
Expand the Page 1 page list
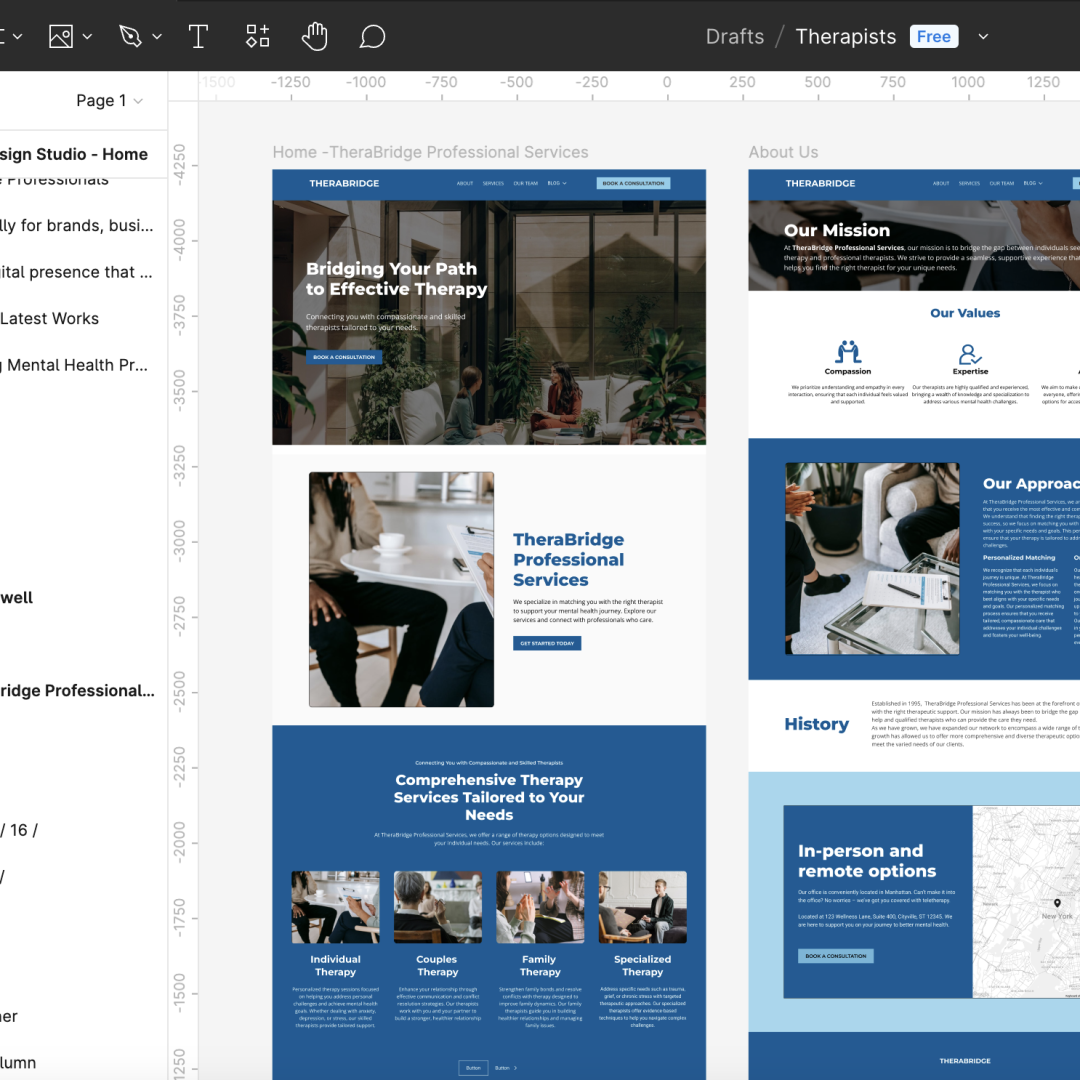point(110,101)
